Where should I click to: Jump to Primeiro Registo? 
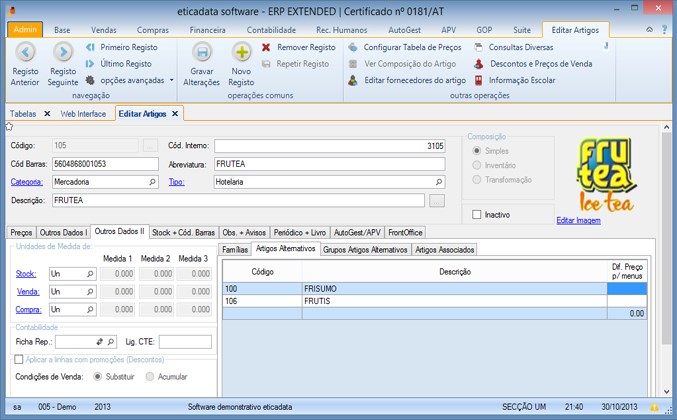pyautogui.click(x=127, y=47)
